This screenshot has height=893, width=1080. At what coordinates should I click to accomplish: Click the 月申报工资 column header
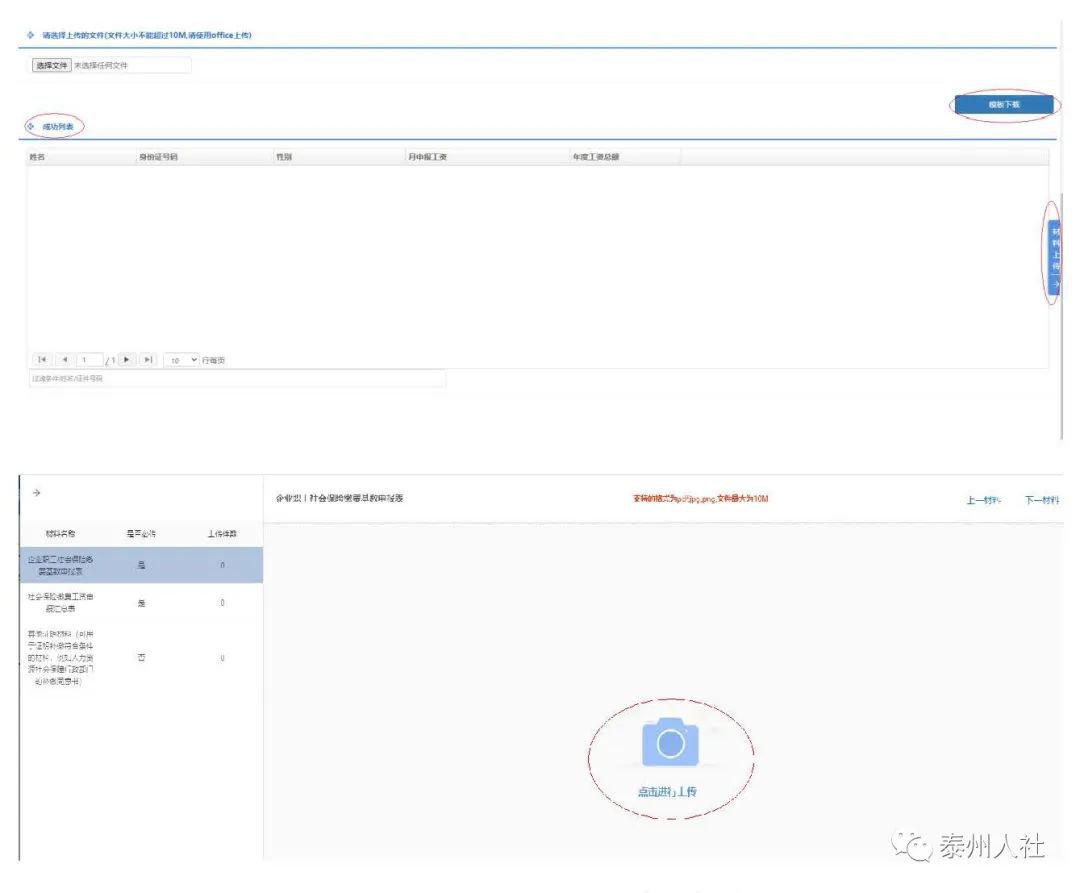[427, 157]
